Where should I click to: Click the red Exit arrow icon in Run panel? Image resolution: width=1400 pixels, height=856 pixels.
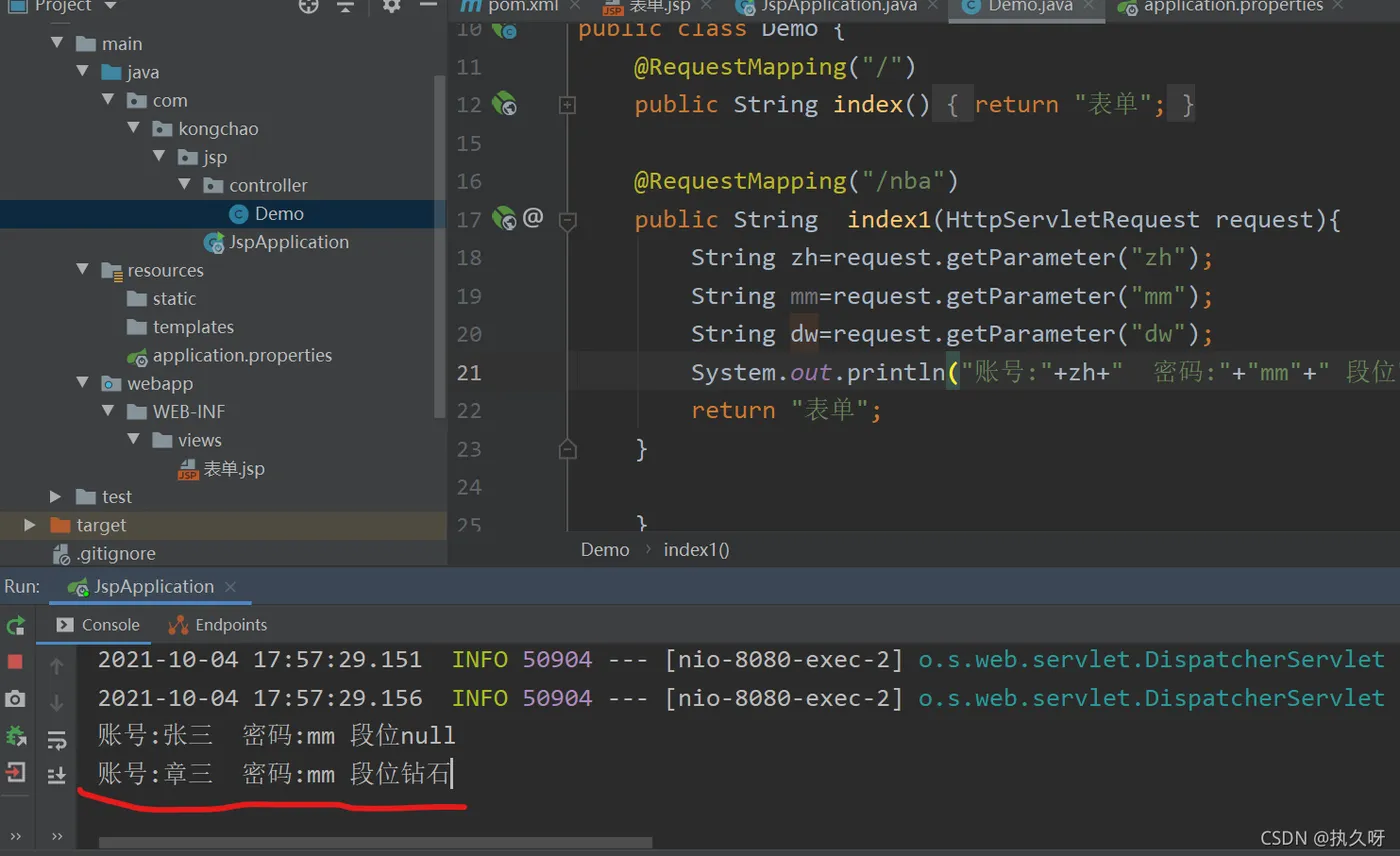click(x=15, y=772)
